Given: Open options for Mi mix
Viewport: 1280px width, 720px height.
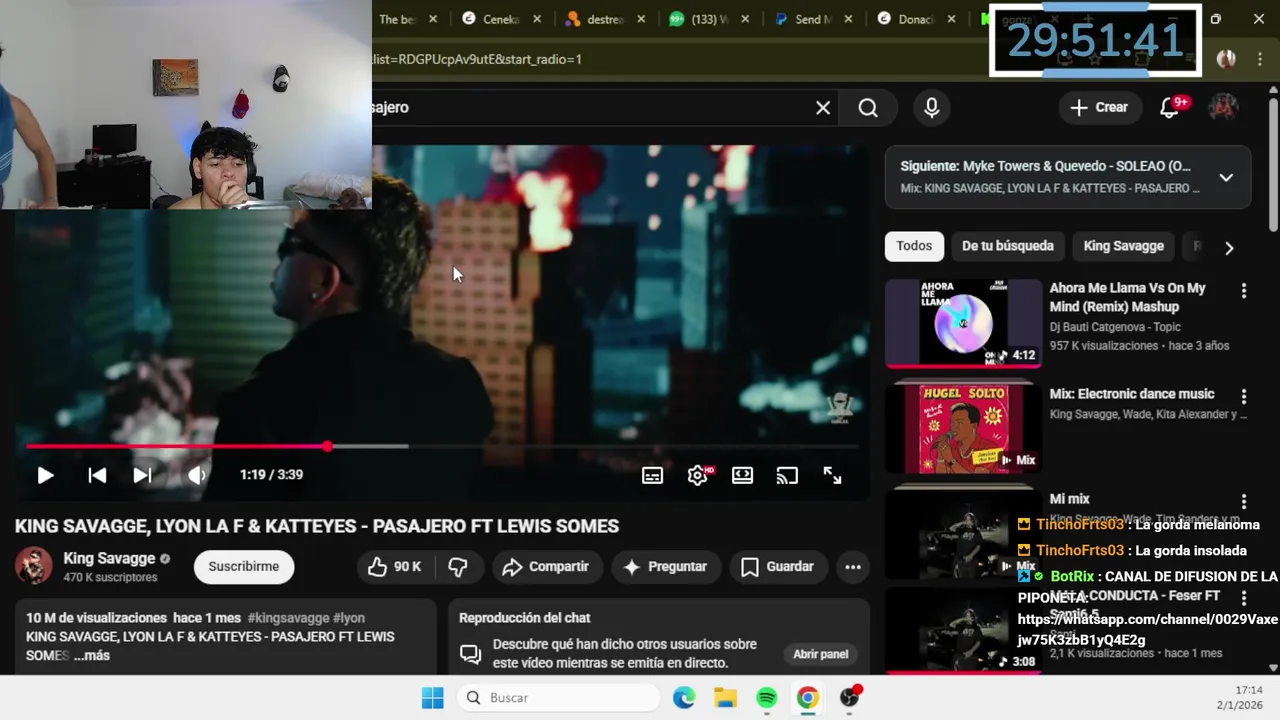Looking at the screenshot, I should pos(1244,502).
